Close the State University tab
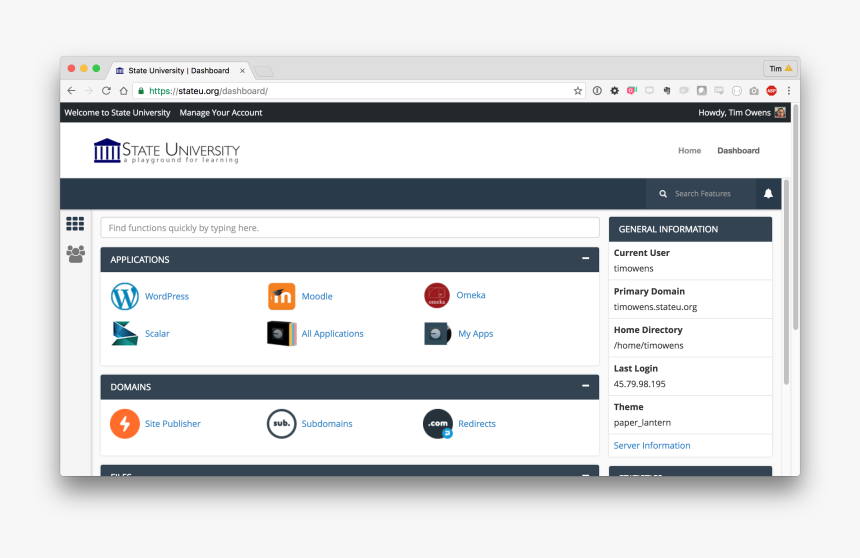Screen dimensions: 860x558 tap(242, 71)
